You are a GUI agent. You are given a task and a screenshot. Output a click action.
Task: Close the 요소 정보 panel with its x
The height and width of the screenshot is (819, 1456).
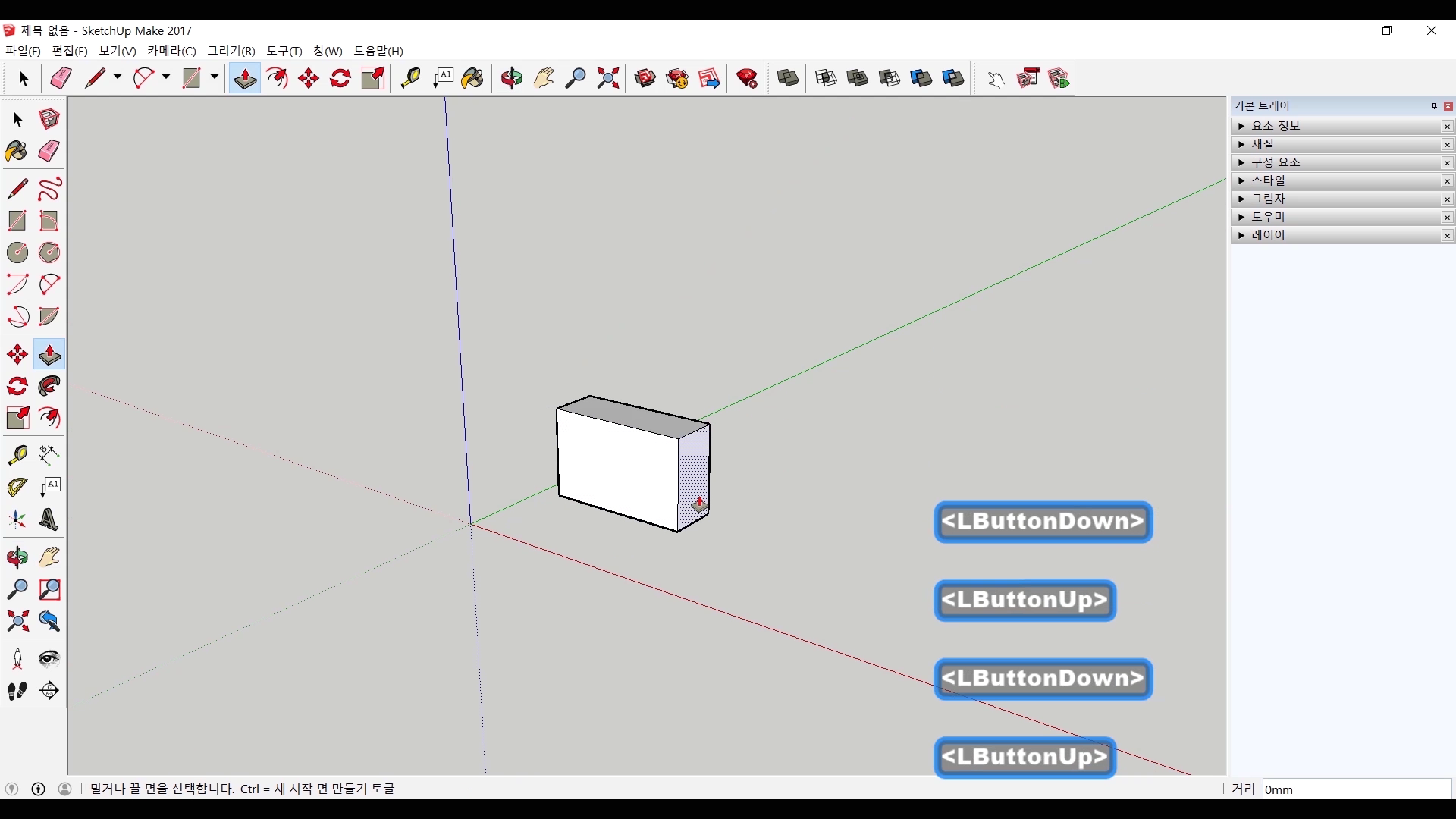pos(1447,127)
